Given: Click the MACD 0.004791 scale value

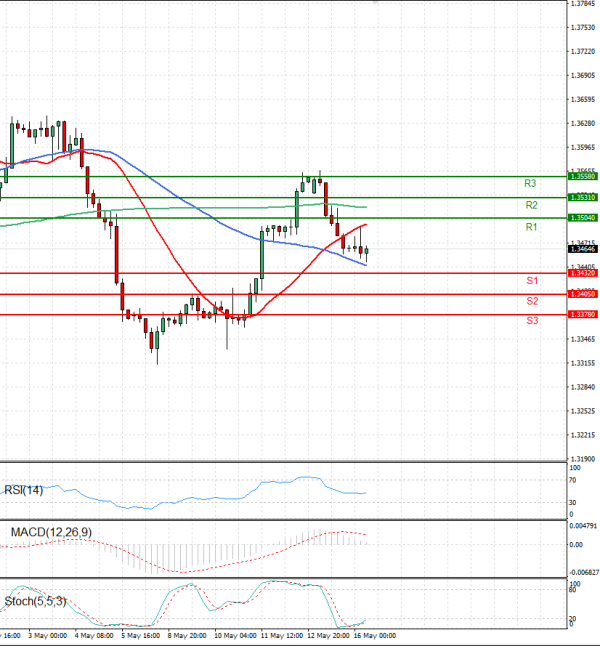Looking at the screenshot, I should [583, 526].
